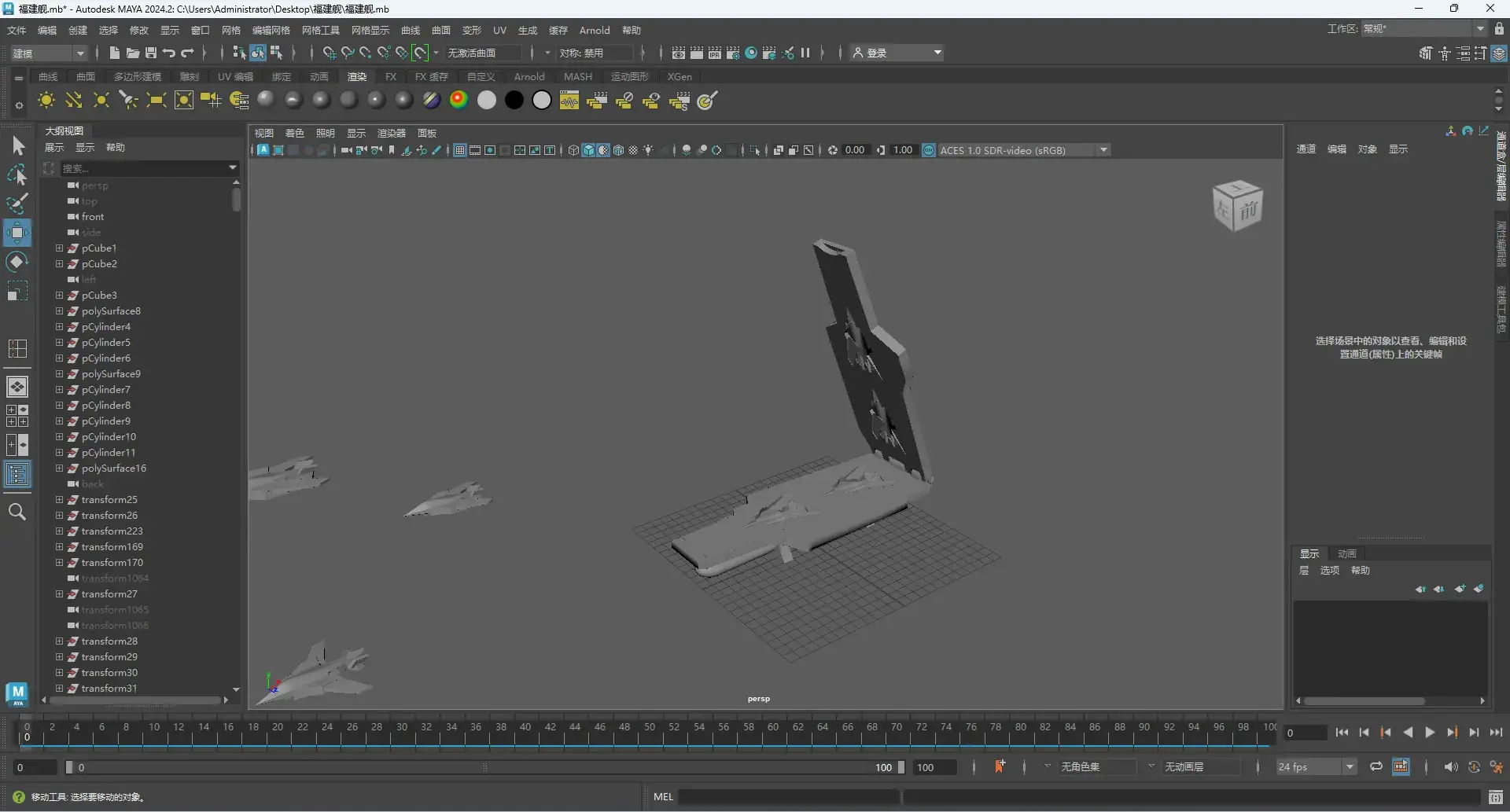Switch to the 动画 layer tab

(x=1347, y=553)
